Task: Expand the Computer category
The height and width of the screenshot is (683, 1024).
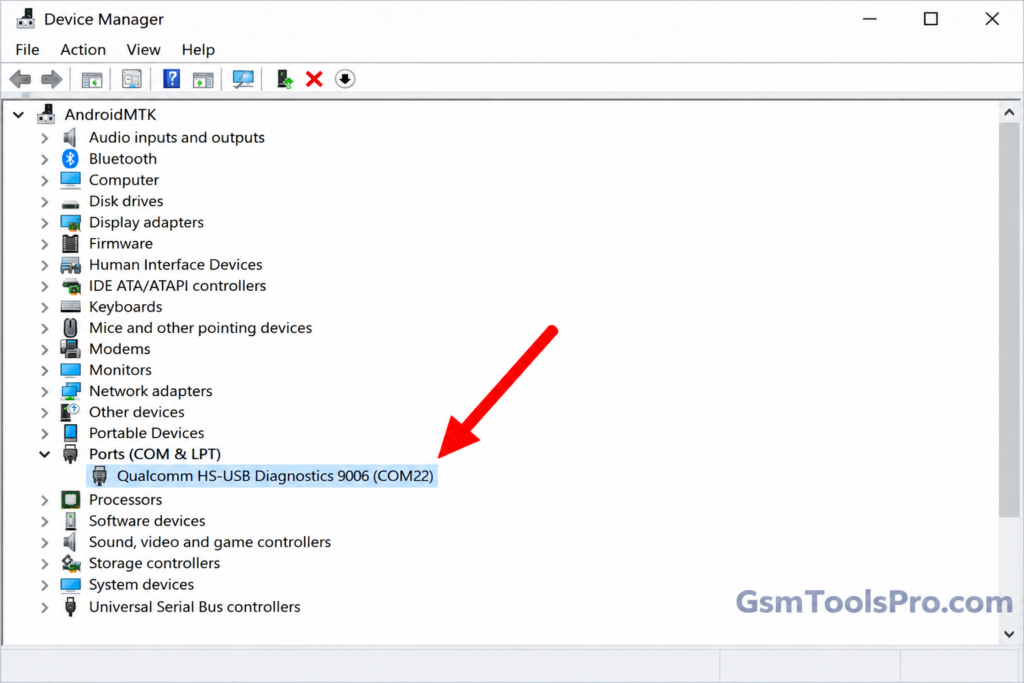Action: 44,180
